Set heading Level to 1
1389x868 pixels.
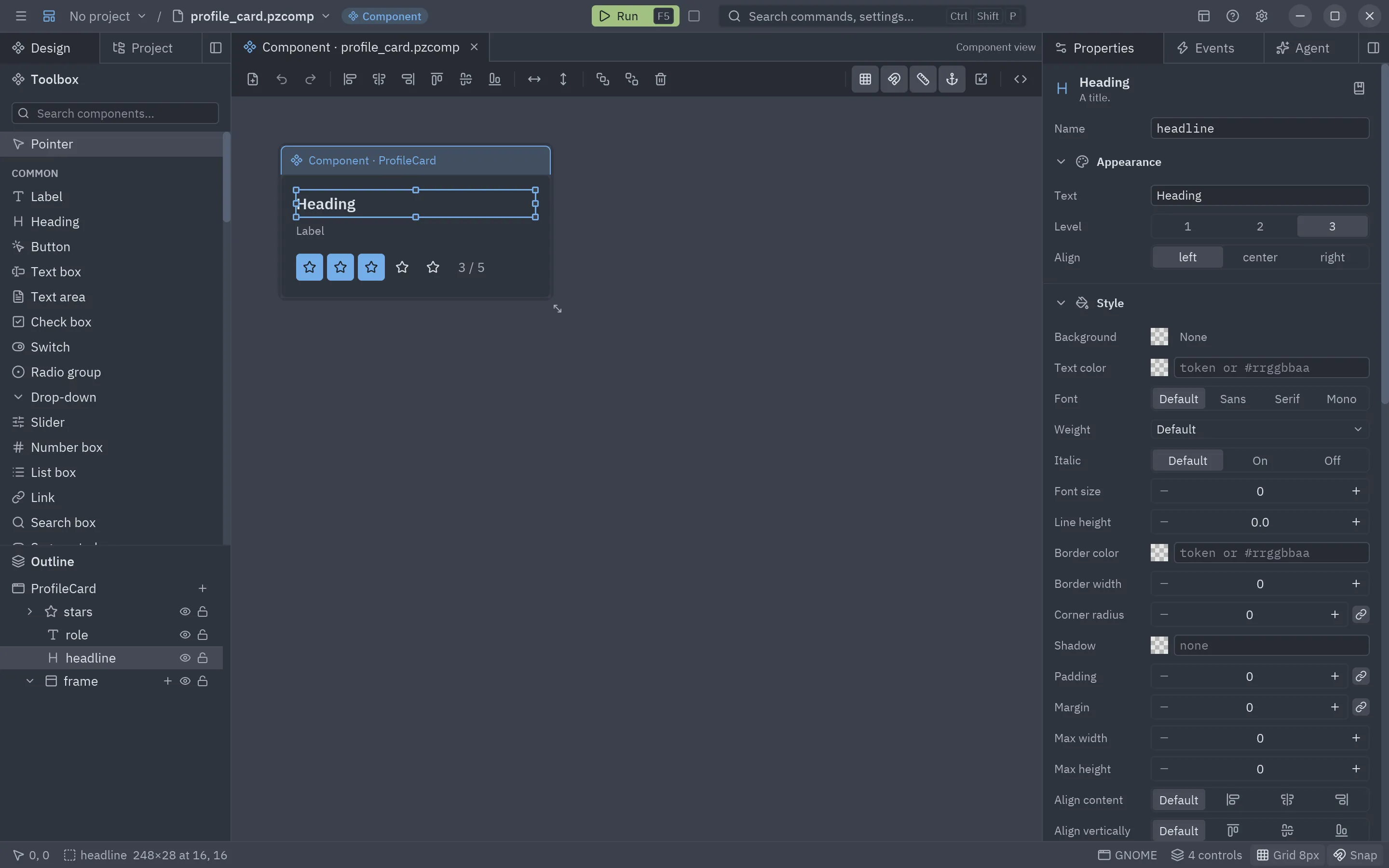(x=1187, y=226)
